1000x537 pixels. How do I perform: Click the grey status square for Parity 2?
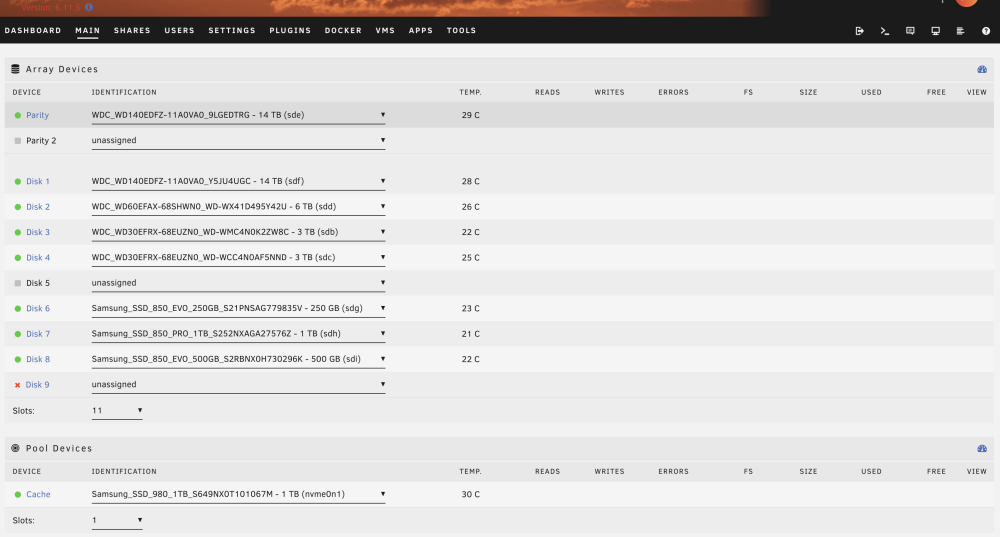18,141
